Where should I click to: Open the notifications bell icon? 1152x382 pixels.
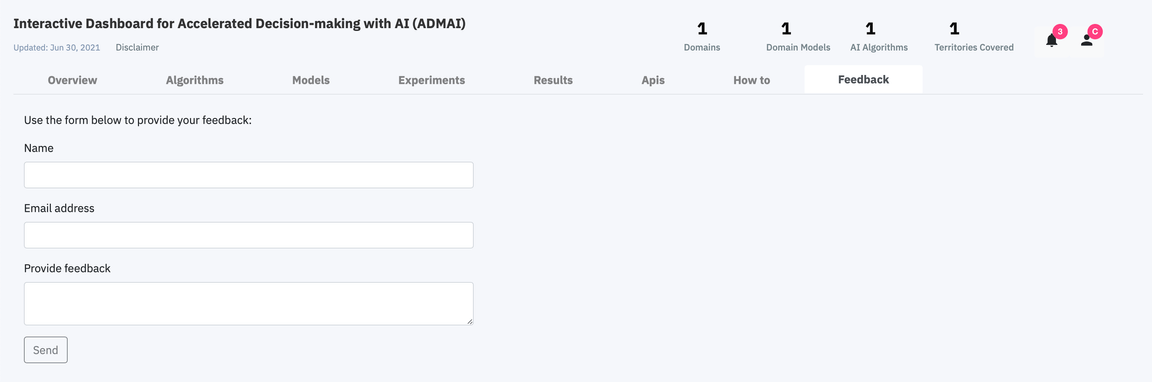pos(1051,40)
